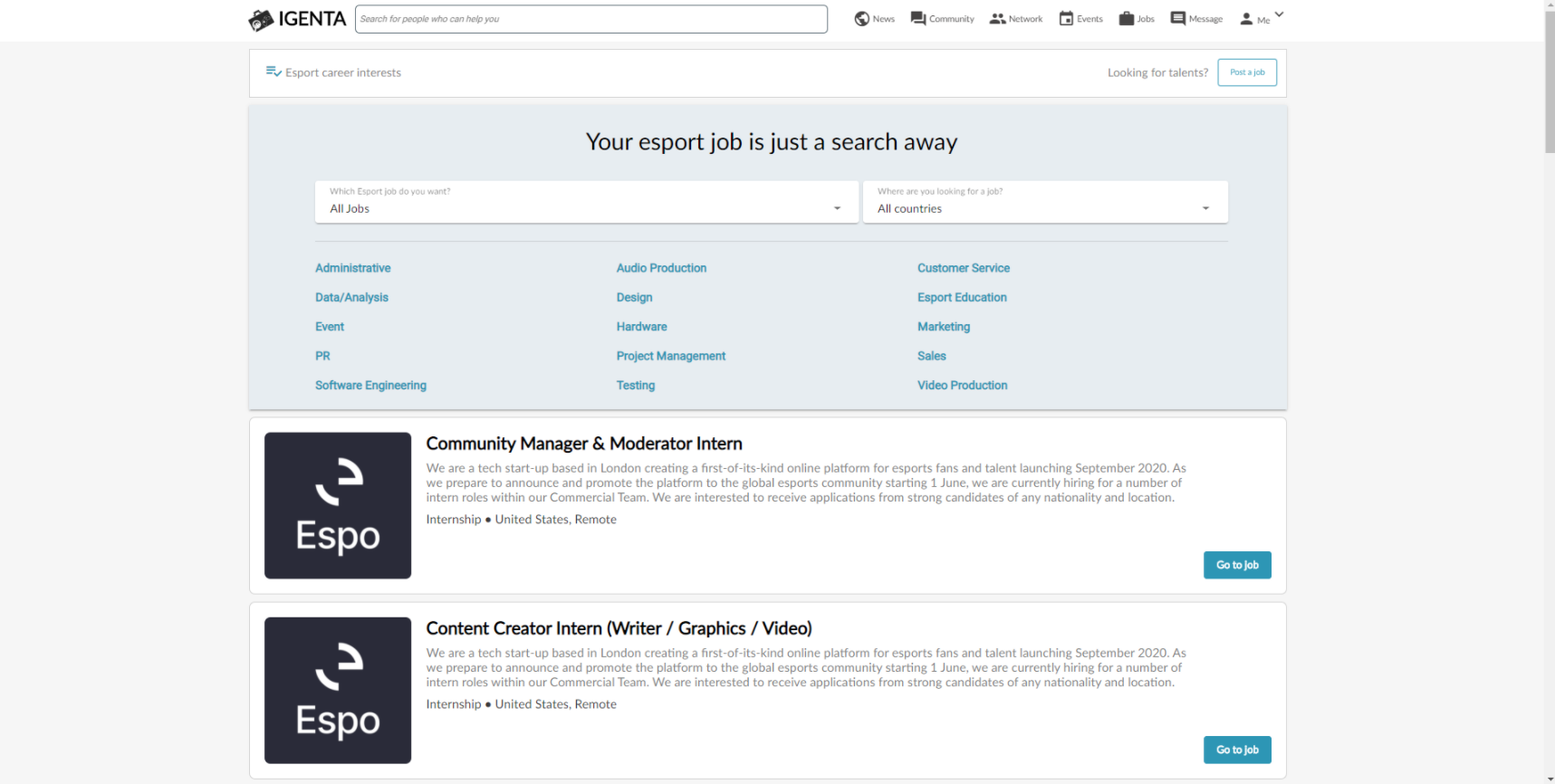This screenshot has height=784, width=1555.
Task: Open the All countries dropdown
Action: 1044,202
